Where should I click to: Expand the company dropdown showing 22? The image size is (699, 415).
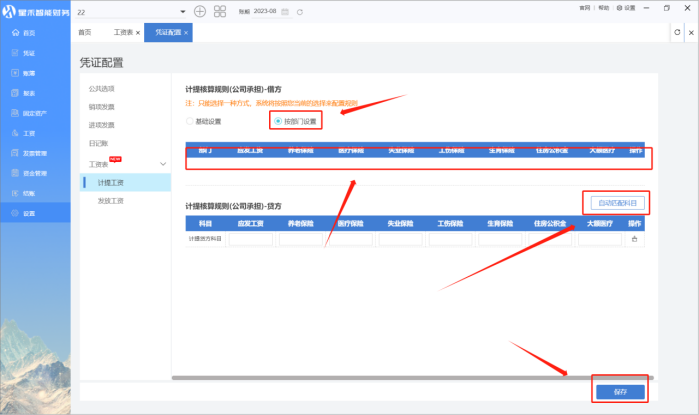[x=183, y=11]
